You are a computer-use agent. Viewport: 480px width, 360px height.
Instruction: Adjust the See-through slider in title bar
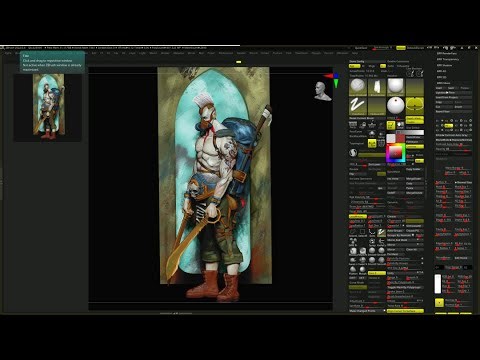pos(383,48)
